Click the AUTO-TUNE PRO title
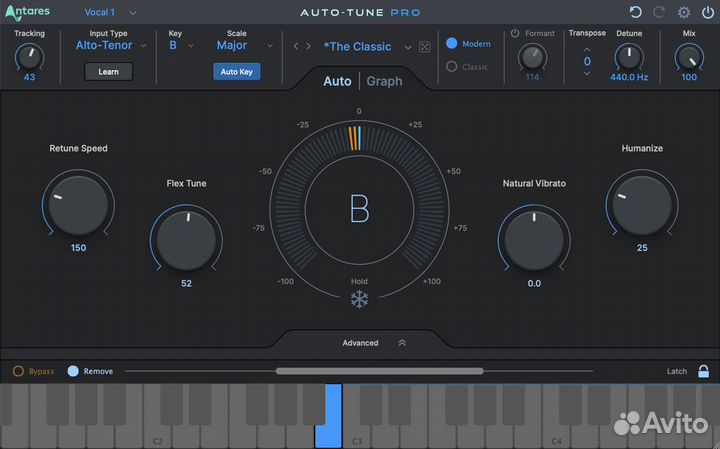This screenshot has width=720, height=449. [360, 12]
